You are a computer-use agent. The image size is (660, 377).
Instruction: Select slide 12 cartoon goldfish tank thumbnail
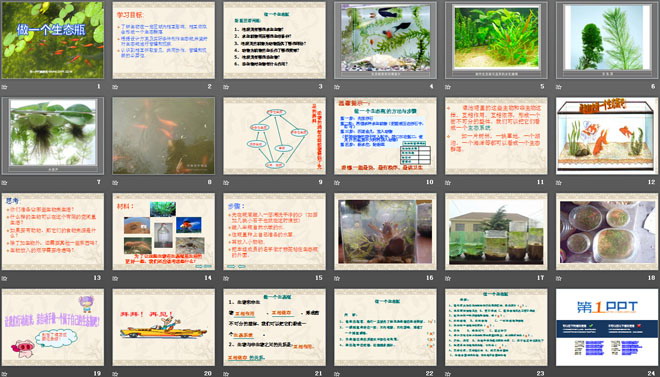click(x=607, y=136)
